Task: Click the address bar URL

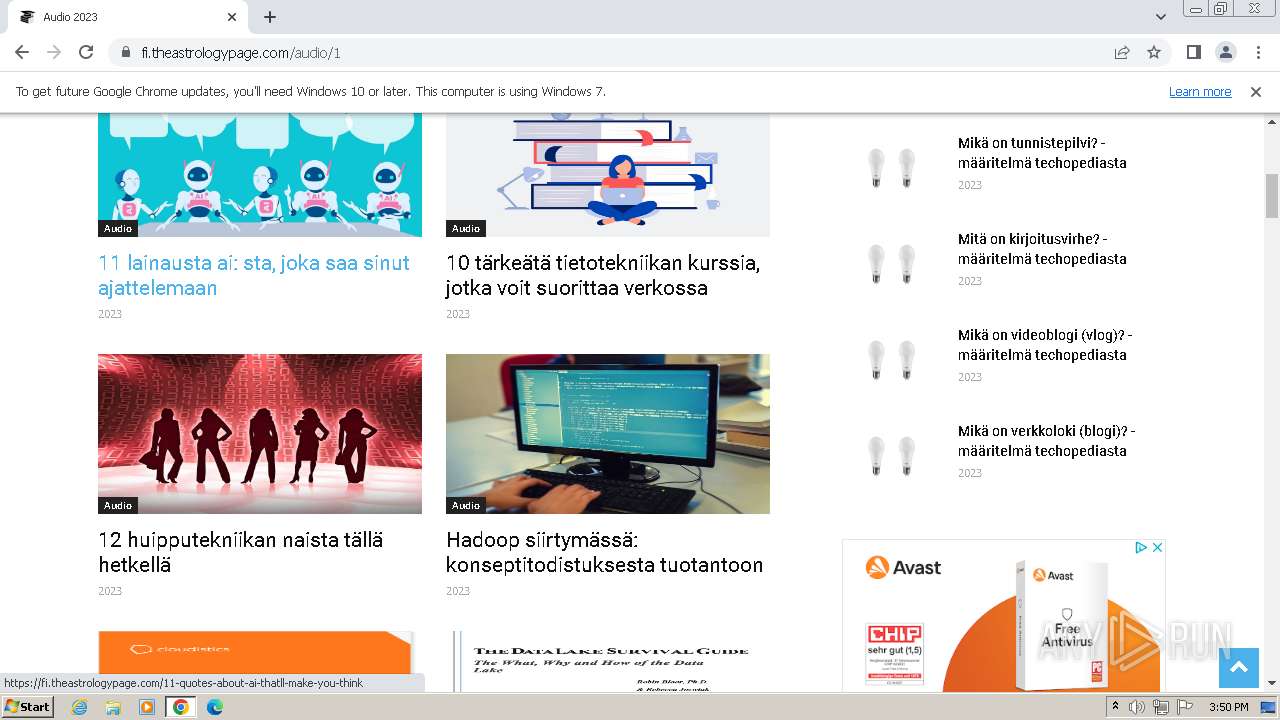Action: [241, 52]
